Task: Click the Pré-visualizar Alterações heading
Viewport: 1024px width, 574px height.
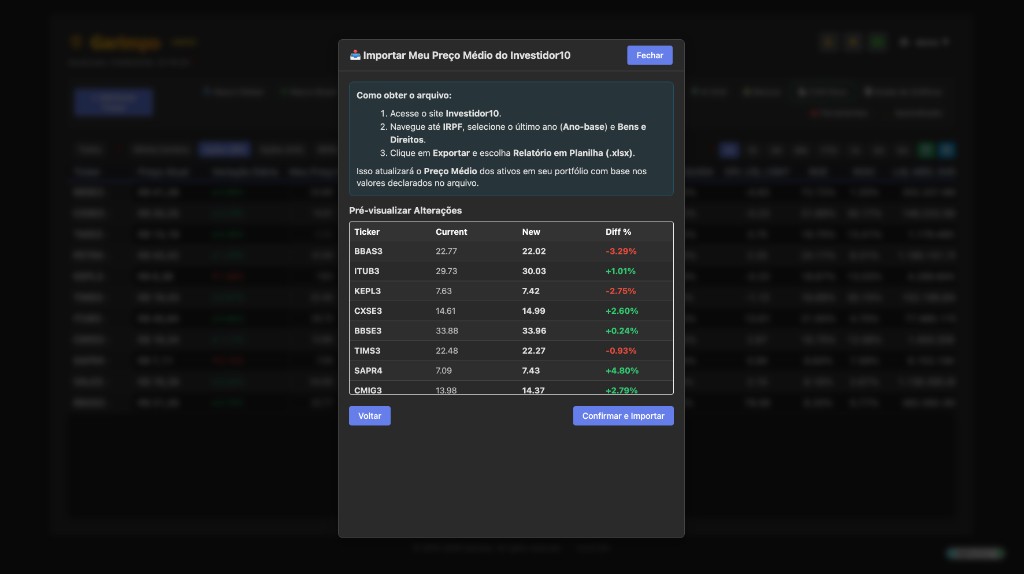Action: [x=405, y=211]
